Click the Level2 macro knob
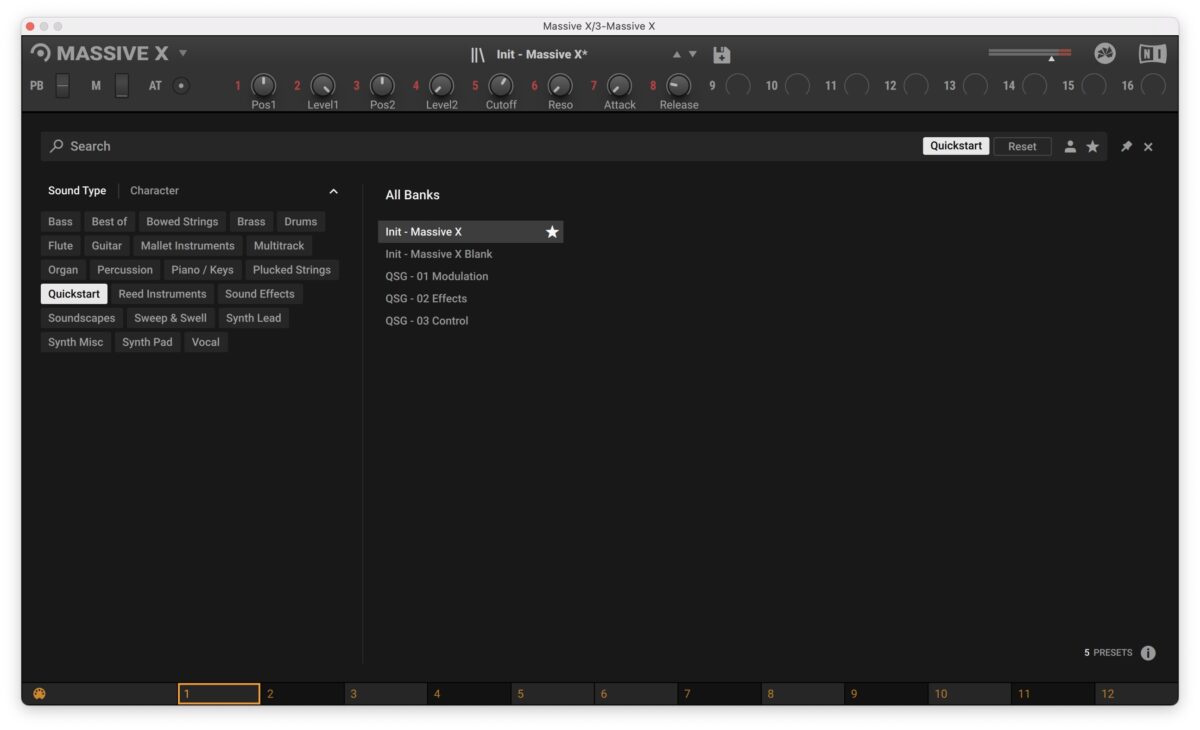 pyautogui.click(x=441, y=86)
